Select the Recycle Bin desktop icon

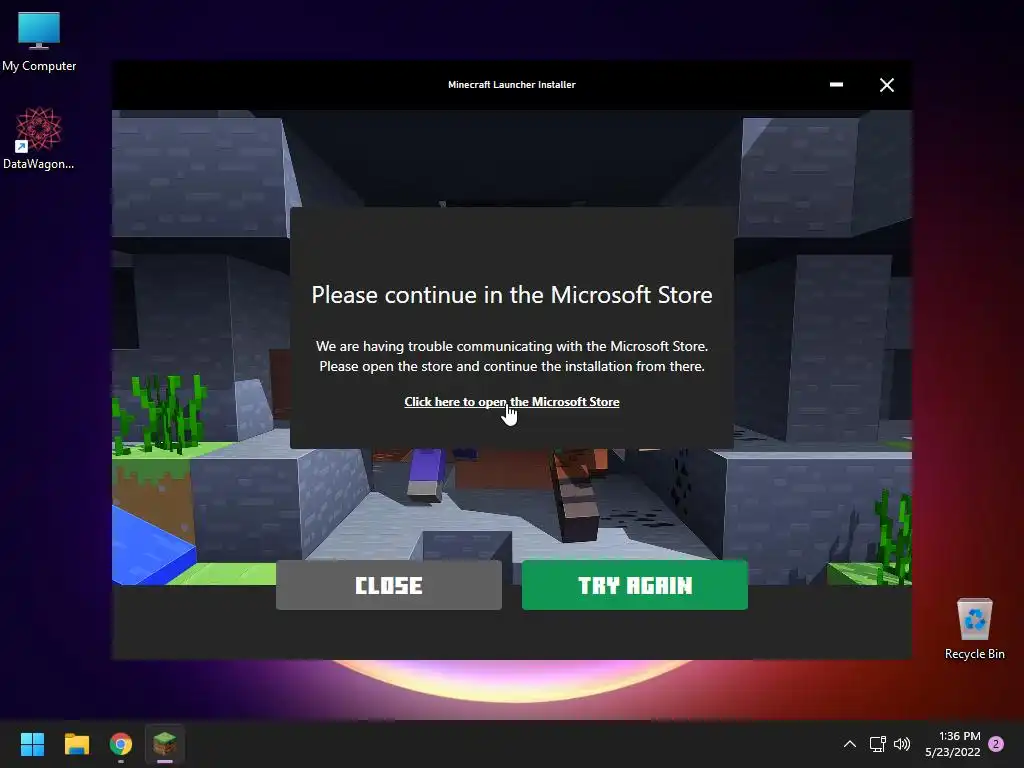(974, 629)
